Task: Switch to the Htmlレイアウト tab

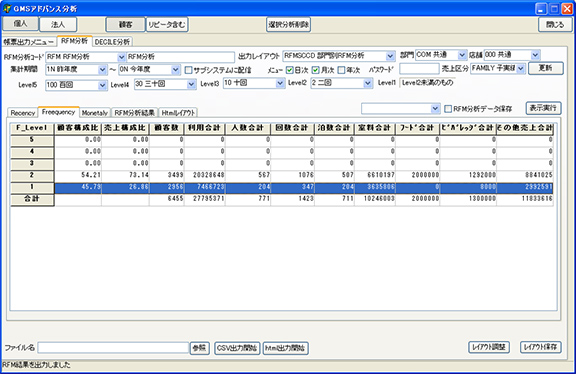Action: tap(178, 113)
